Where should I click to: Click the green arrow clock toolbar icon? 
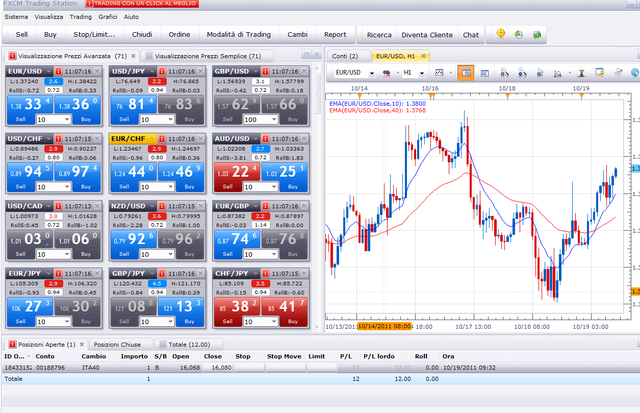click(x=518, y=35)
